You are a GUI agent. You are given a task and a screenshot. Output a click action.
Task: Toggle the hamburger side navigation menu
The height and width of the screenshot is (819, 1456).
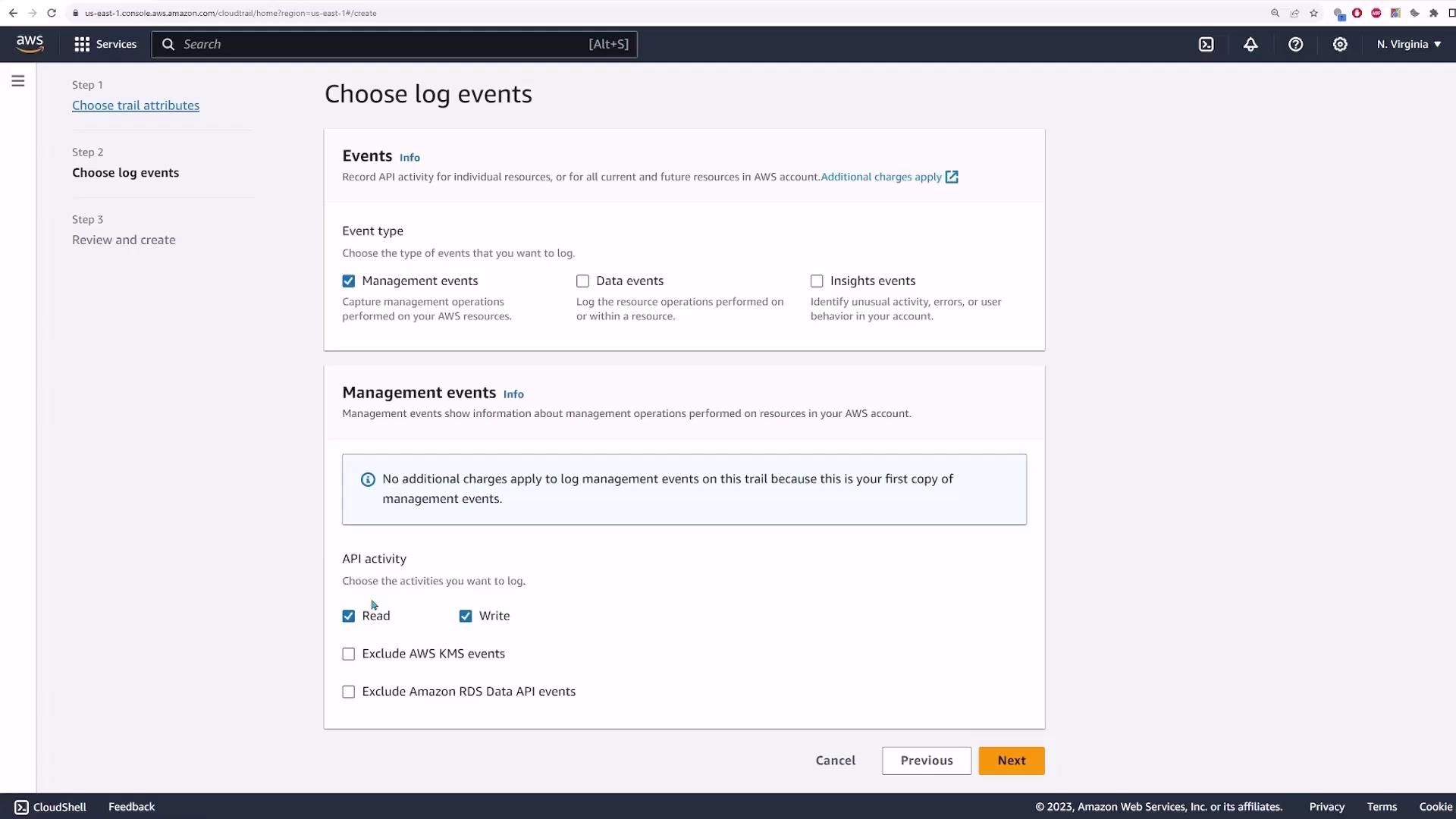[18, 81]
